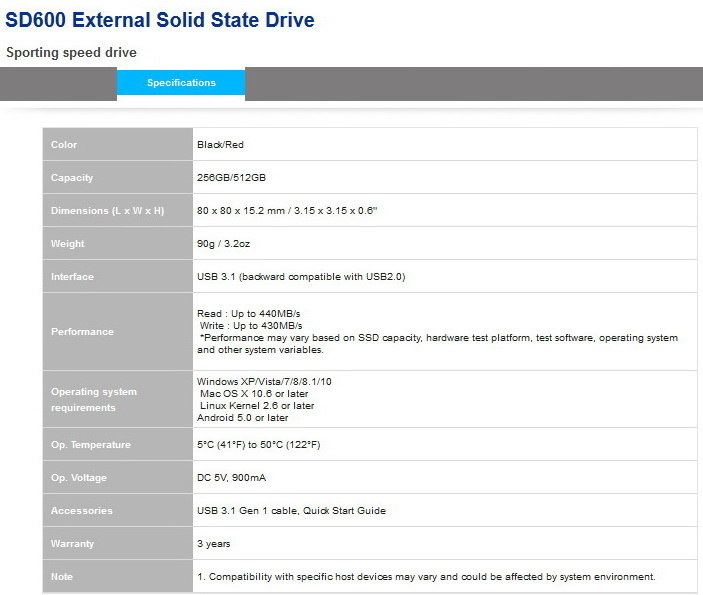Select the Capacity row label
The image size is (703, 595).
coord(72,178)
